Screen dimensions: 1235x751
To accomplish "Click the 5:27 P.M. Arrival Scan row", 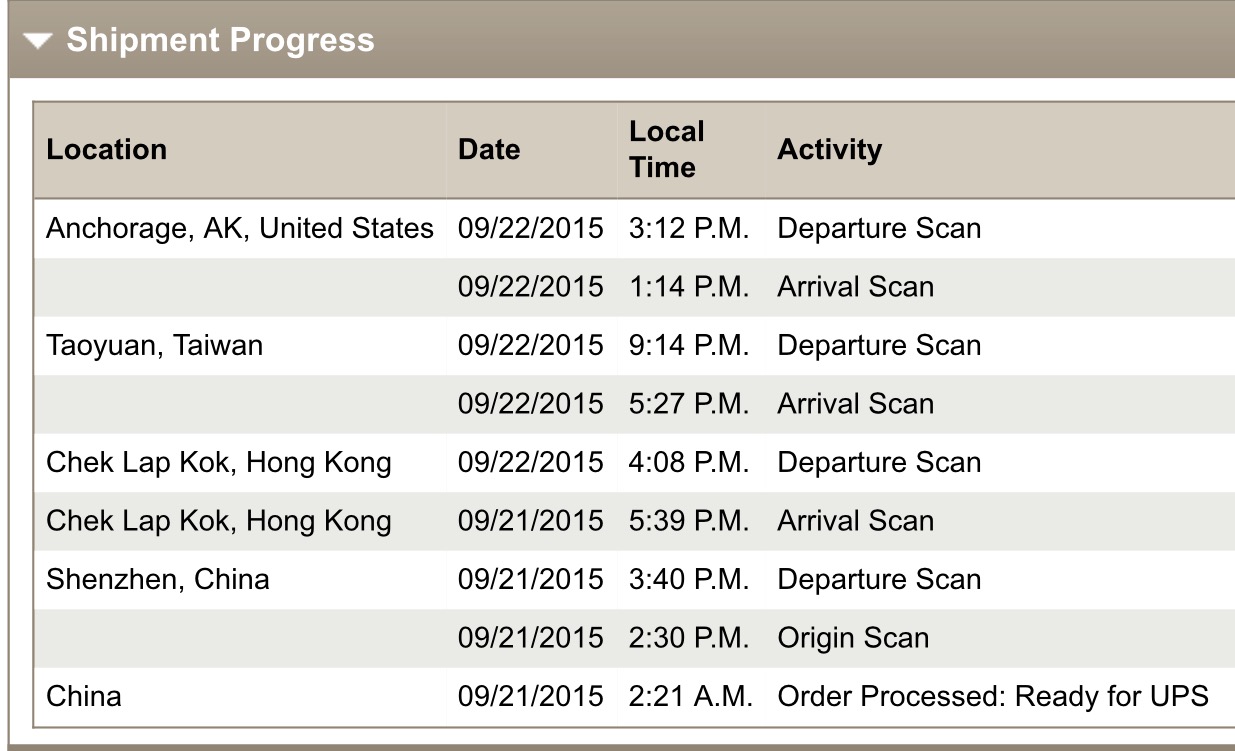I will [634, 404].
